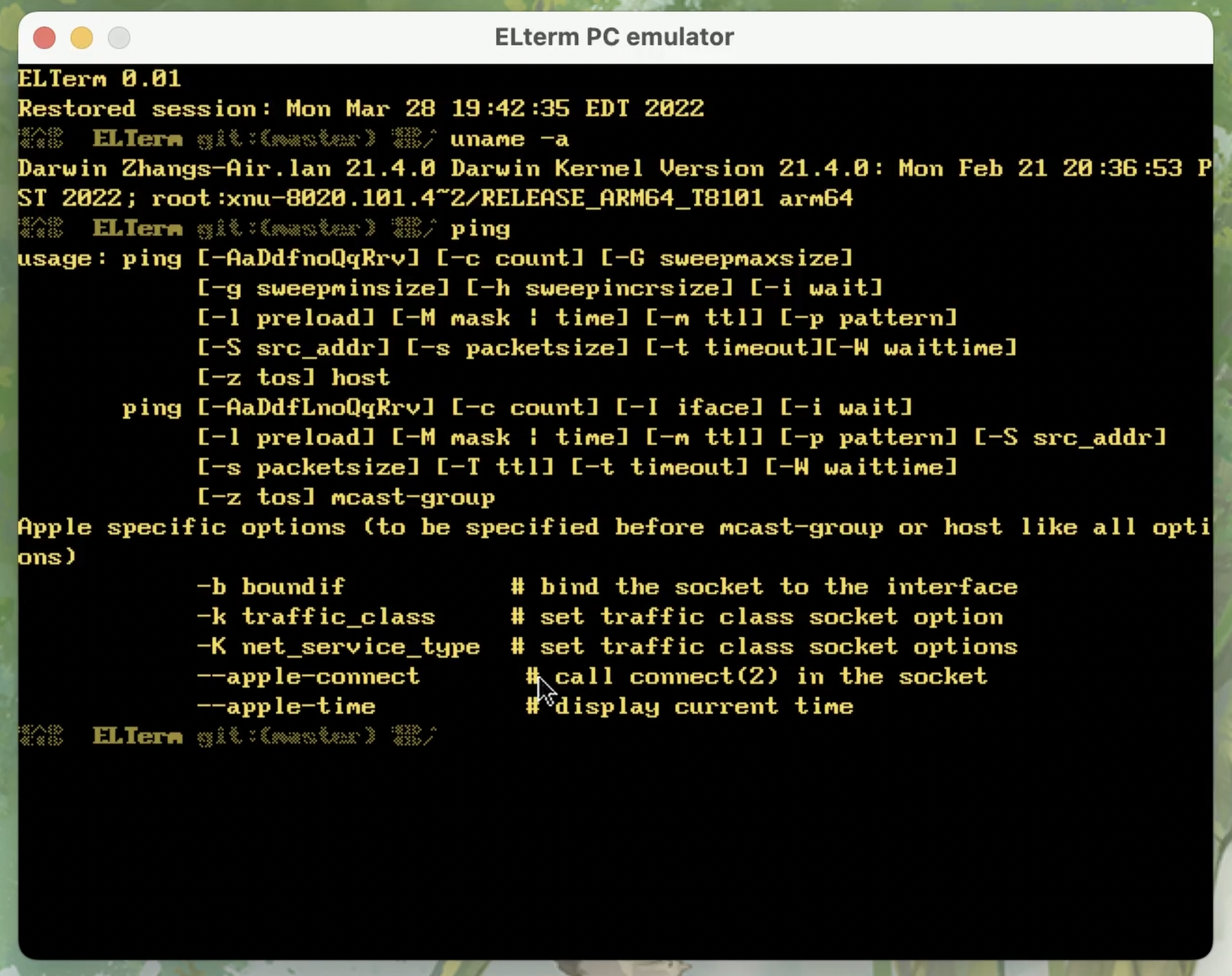Click the 'RELEASE_ARM64_T8101 arm64' output text
Image resolution: width=1232 pixels, height=976 pixels.
pyautogui.click(x=667, y=198)
